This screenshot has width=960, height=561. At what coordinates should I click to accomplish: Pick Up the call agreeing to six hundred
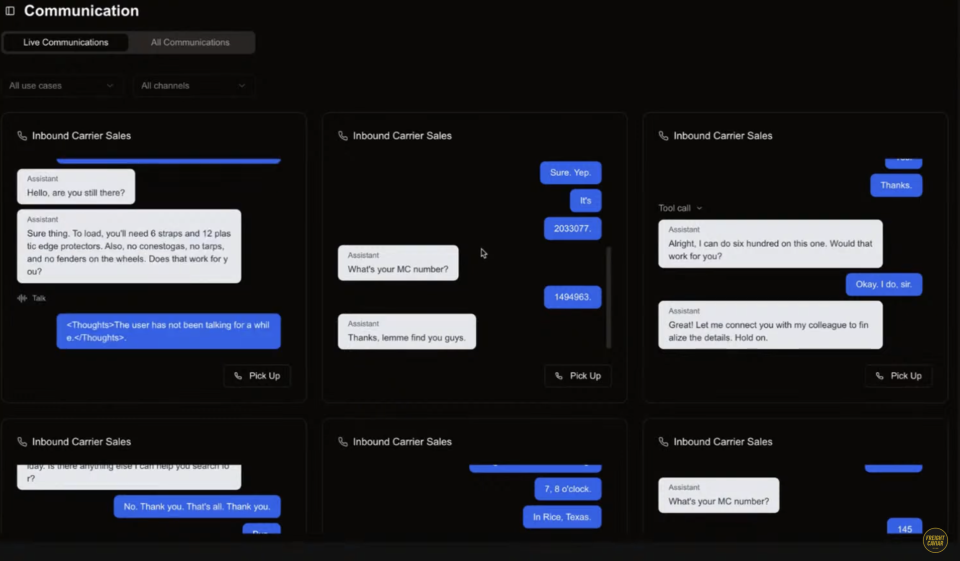click(899, 376)
